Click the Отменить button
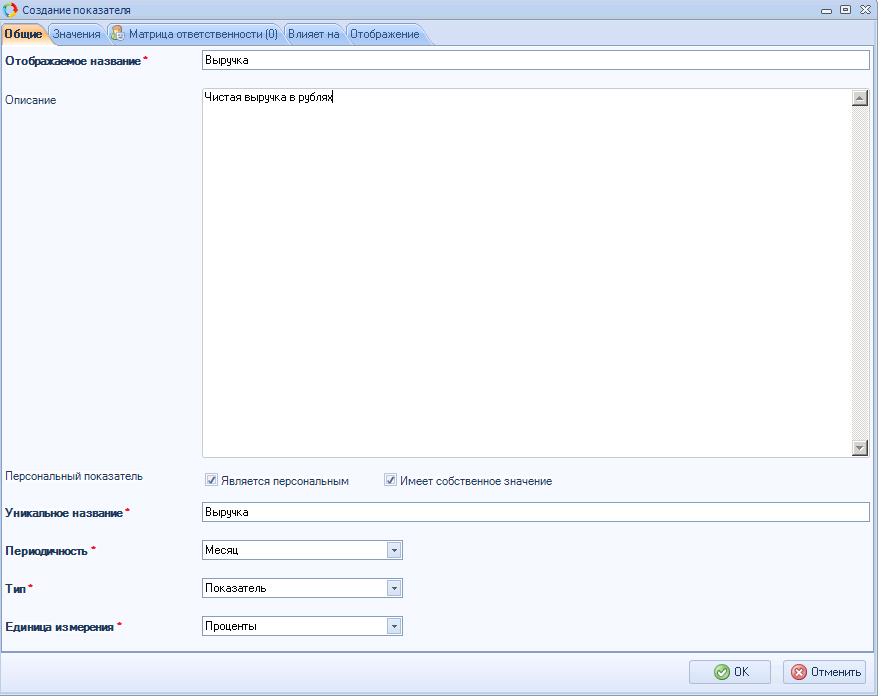 click(x=824, y=672)
